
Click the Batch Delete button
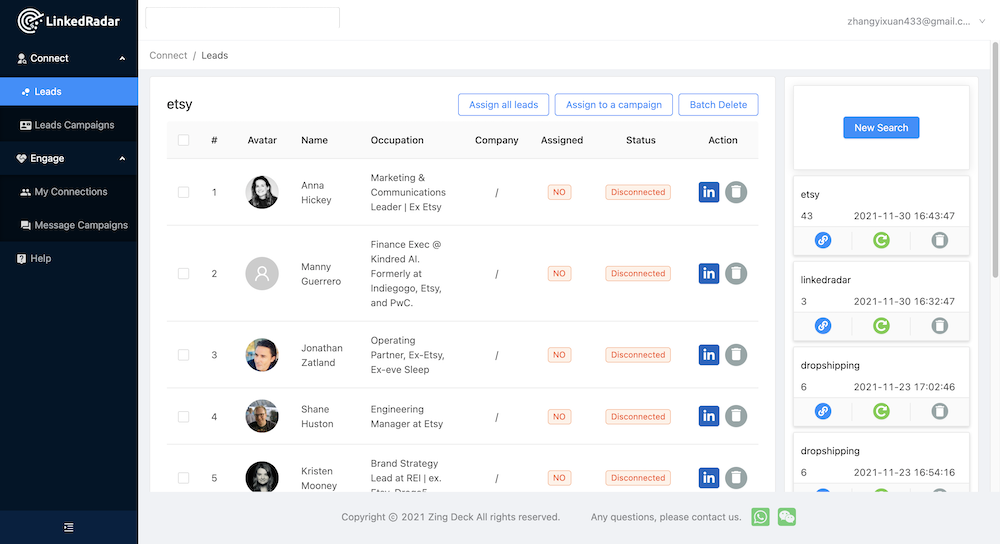coord(718,105)
